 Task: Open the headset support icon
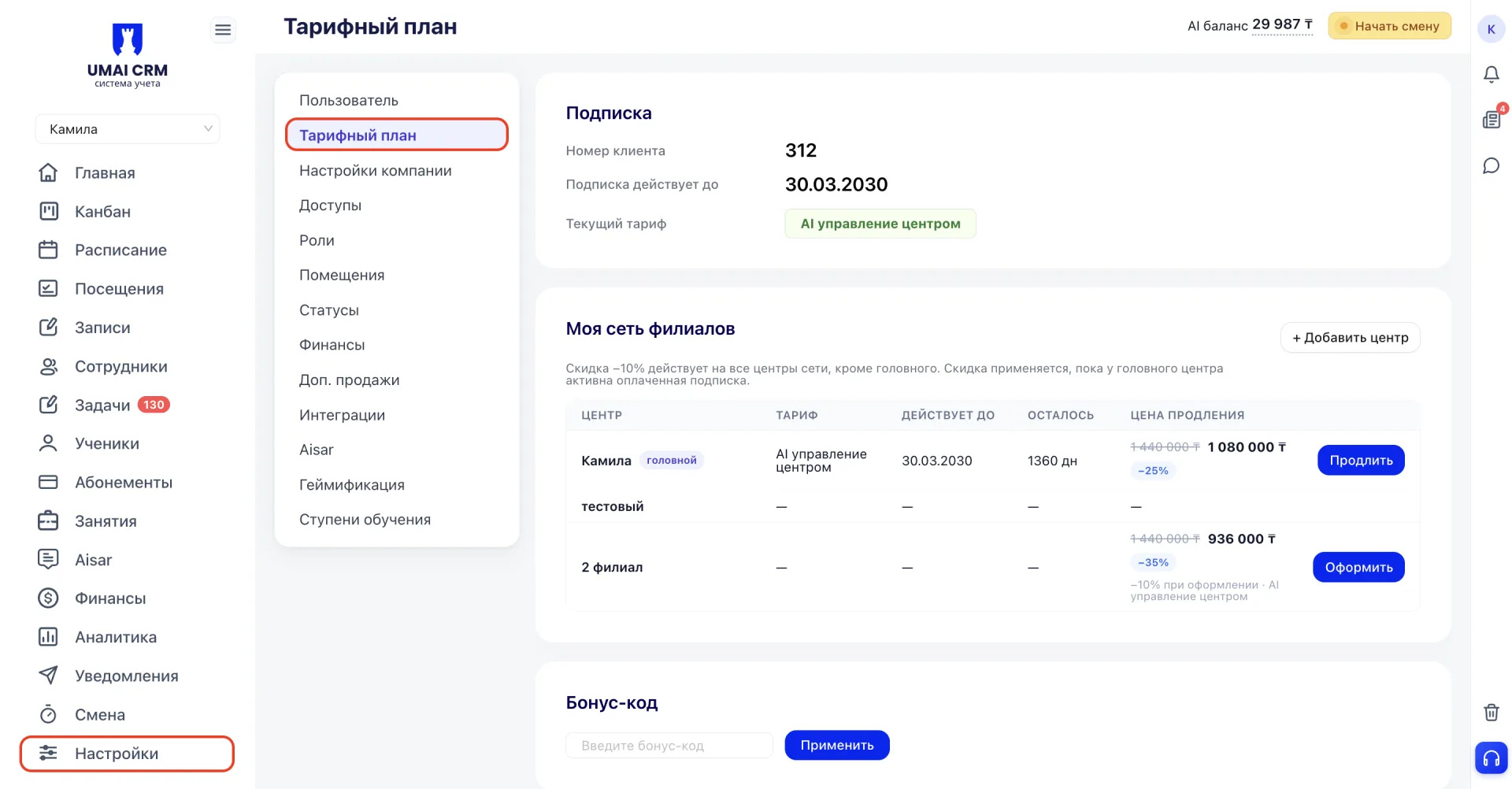(1491, 758)
